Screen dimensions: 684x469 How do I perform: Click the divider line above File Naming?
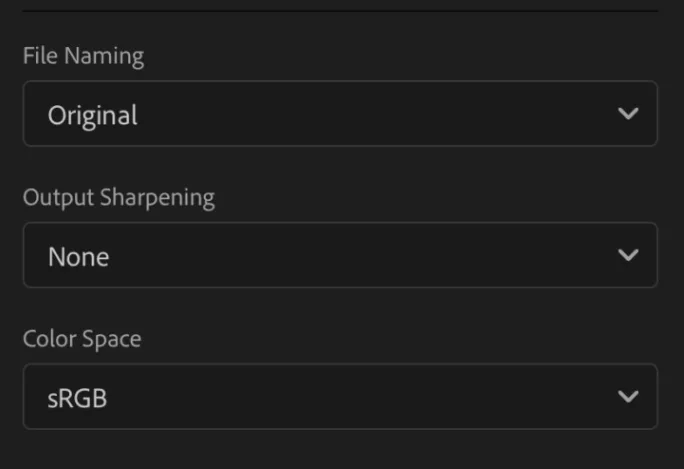point(340,11)
